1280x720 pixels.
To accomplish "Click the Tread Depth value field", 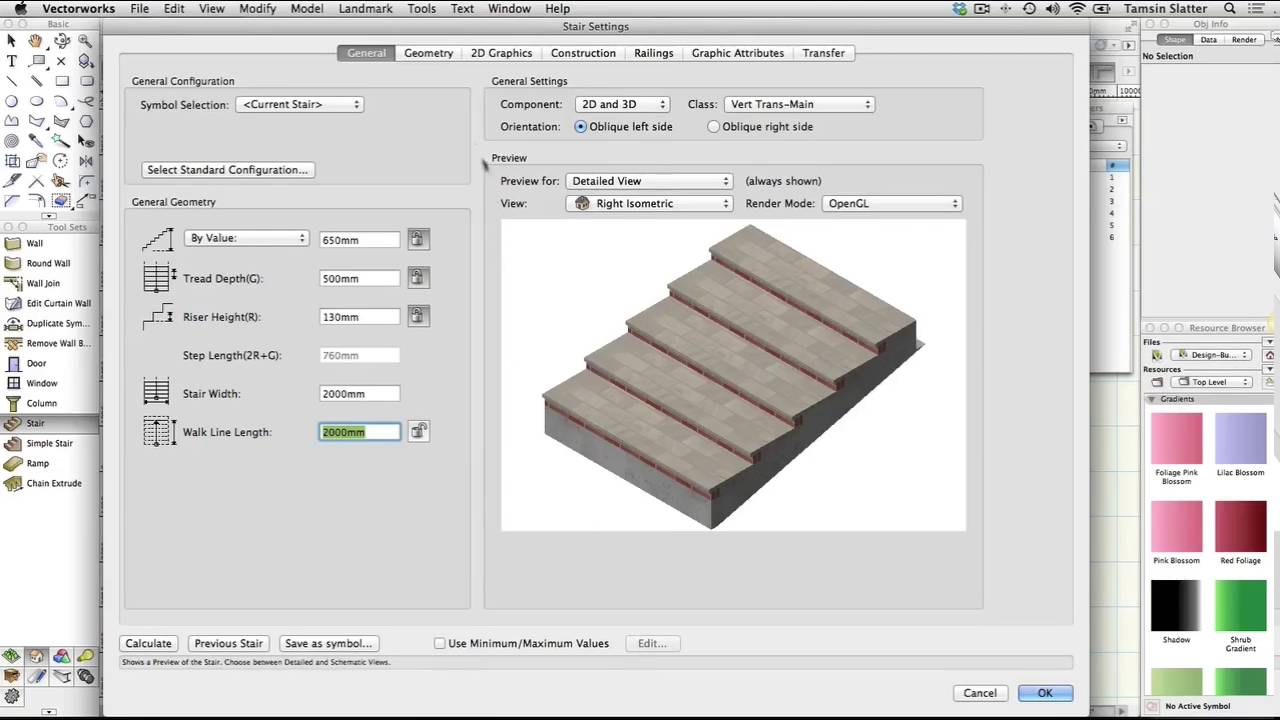I will [x=360, y=278].
